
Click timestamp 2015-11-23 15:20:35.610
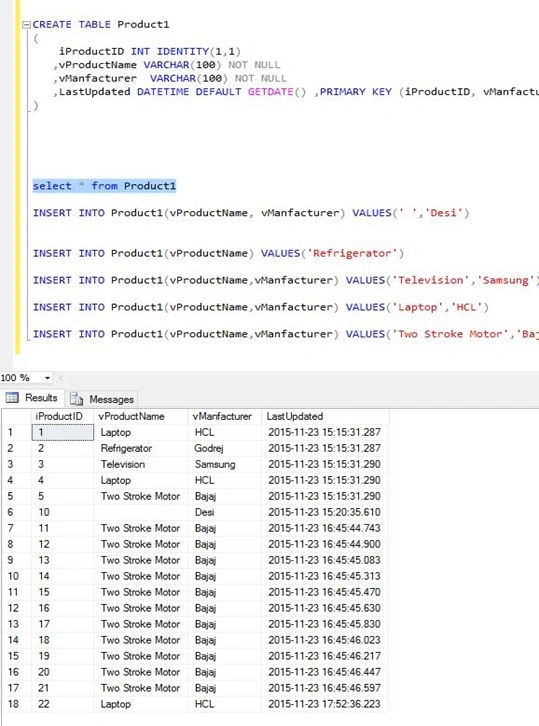click(324, 512)
